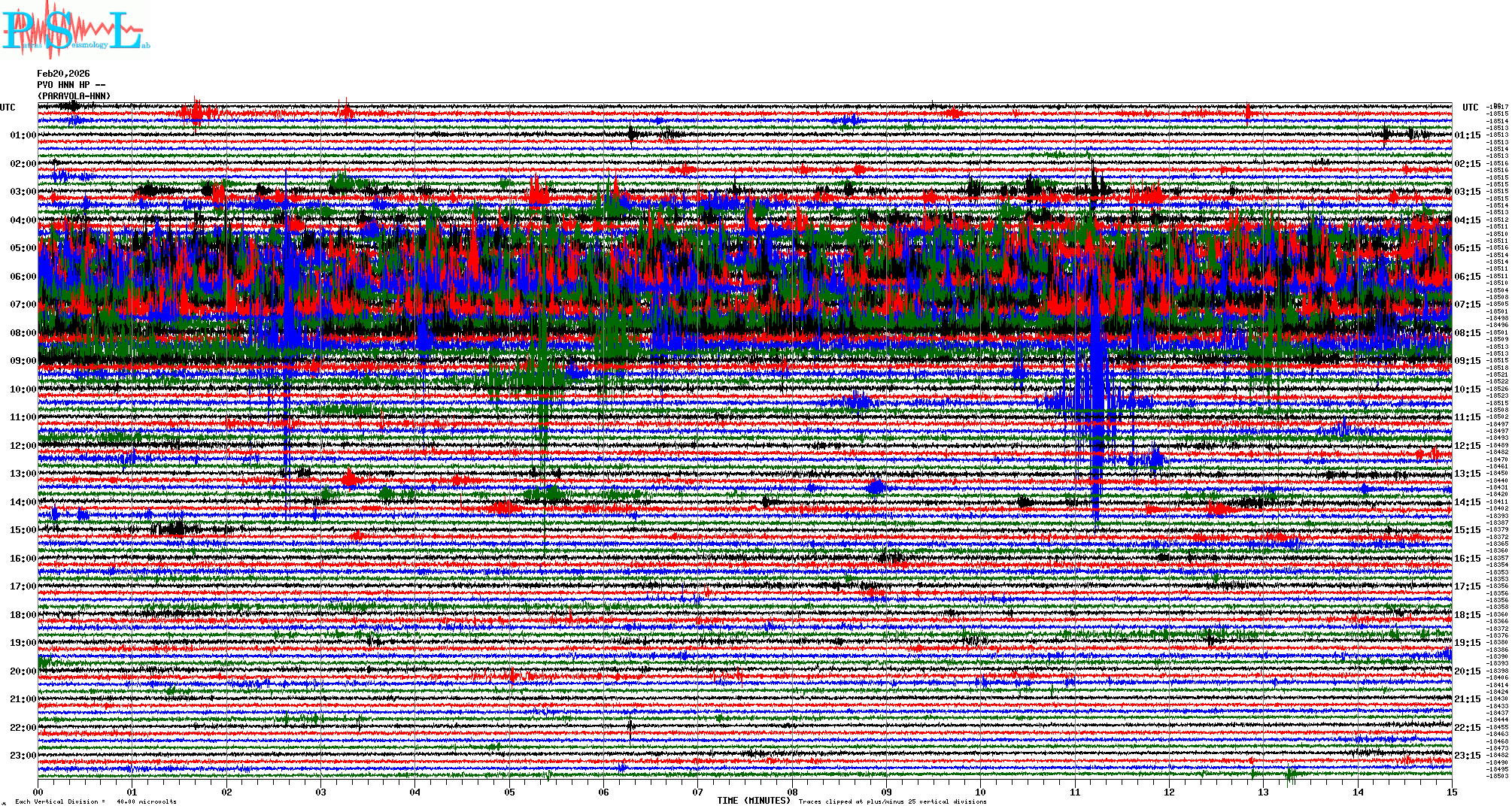Select the 23:00 hour label on left
1512x812 pixels.
(x=23, y=756)
